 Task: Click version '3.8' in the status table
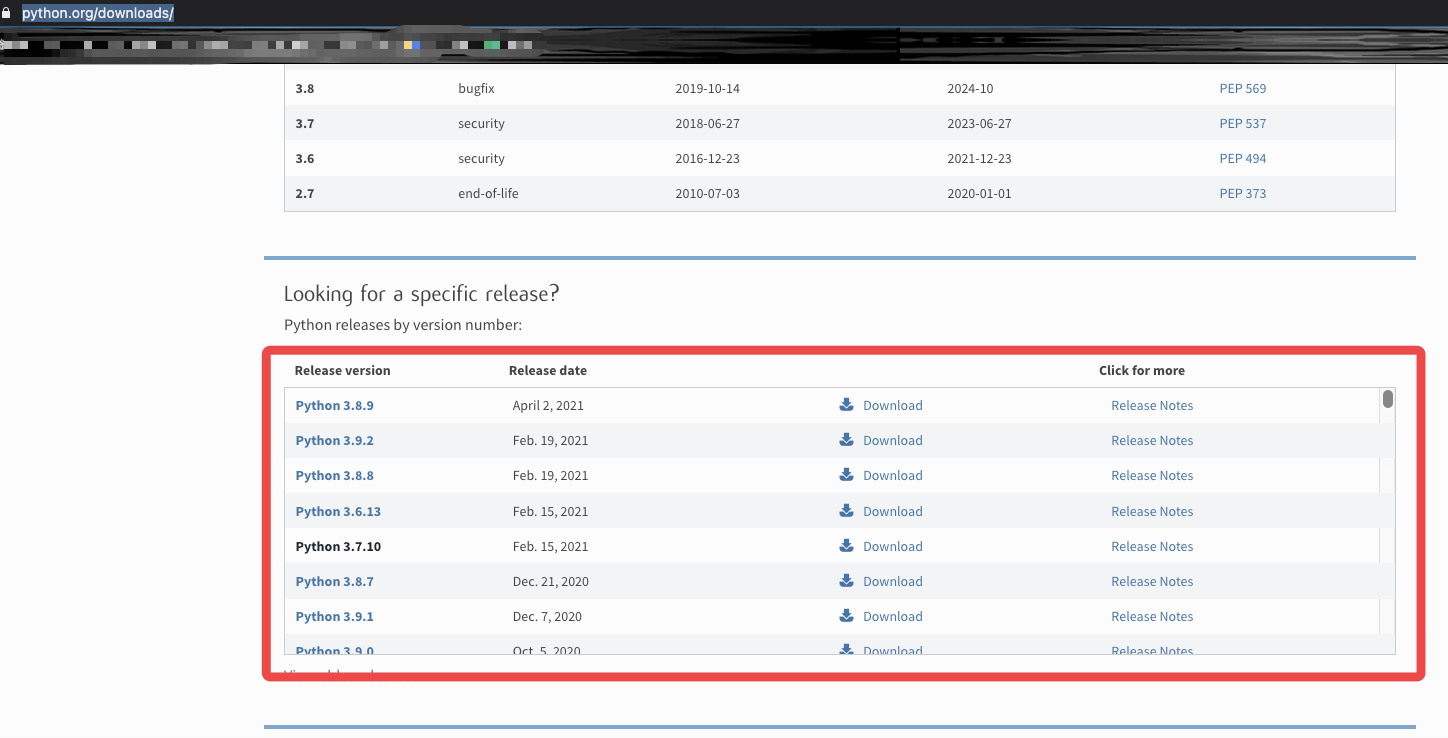304,88
